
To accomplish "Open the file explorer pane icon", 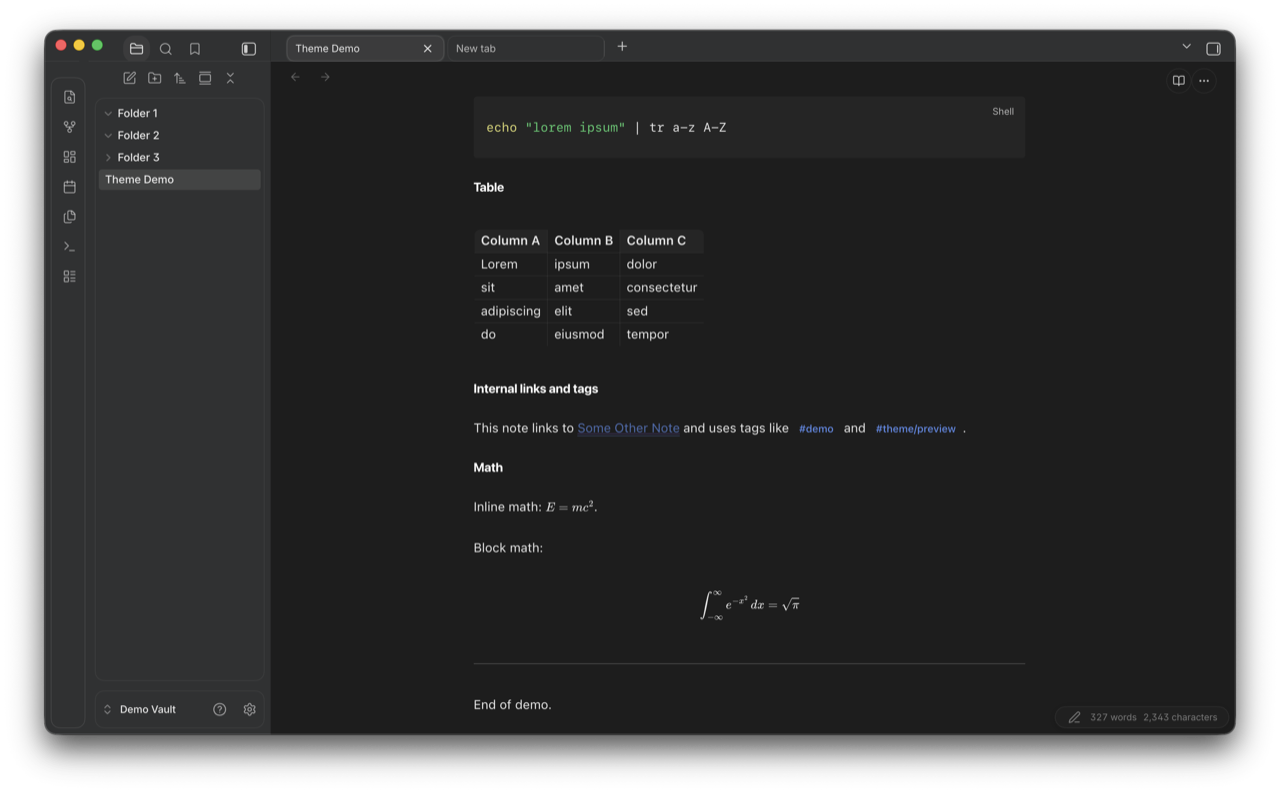I will [x=137, y=49].
